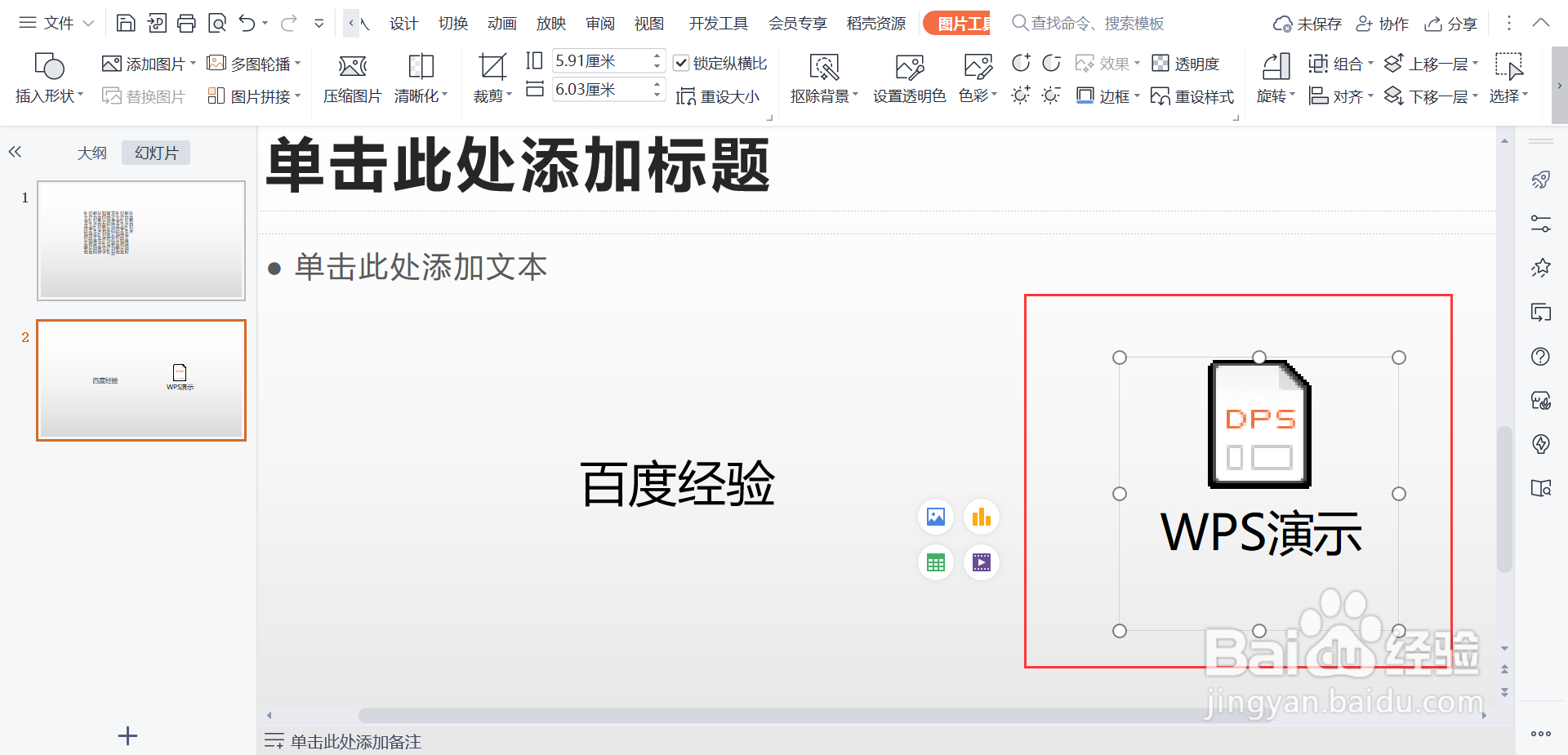
Task: Click the Save icon in quick toolbar
Action: coord(126,23)
